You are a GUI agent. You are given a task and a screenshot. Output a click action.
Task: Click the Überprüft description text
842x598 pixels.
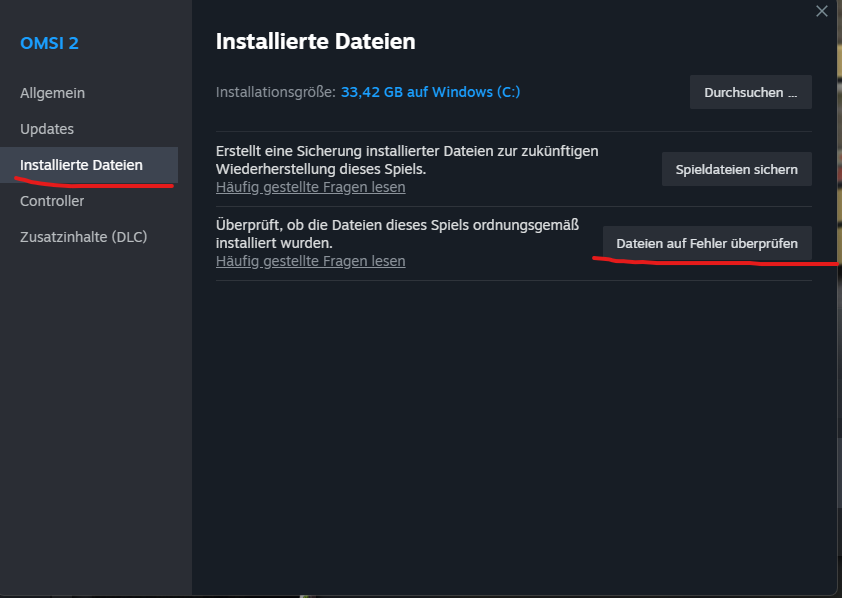click(x=397, y=234)
